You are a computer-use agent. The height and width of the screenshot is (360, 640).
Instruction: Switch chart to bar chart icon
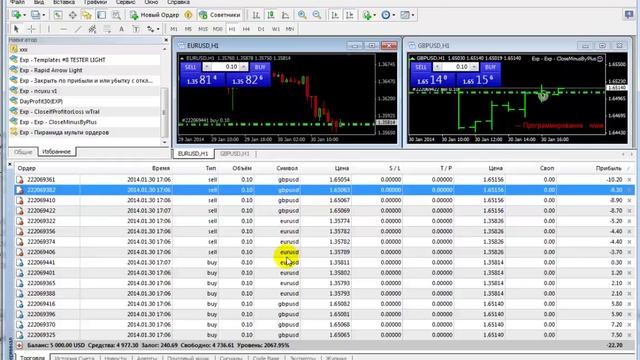click(x=256, y=15)
